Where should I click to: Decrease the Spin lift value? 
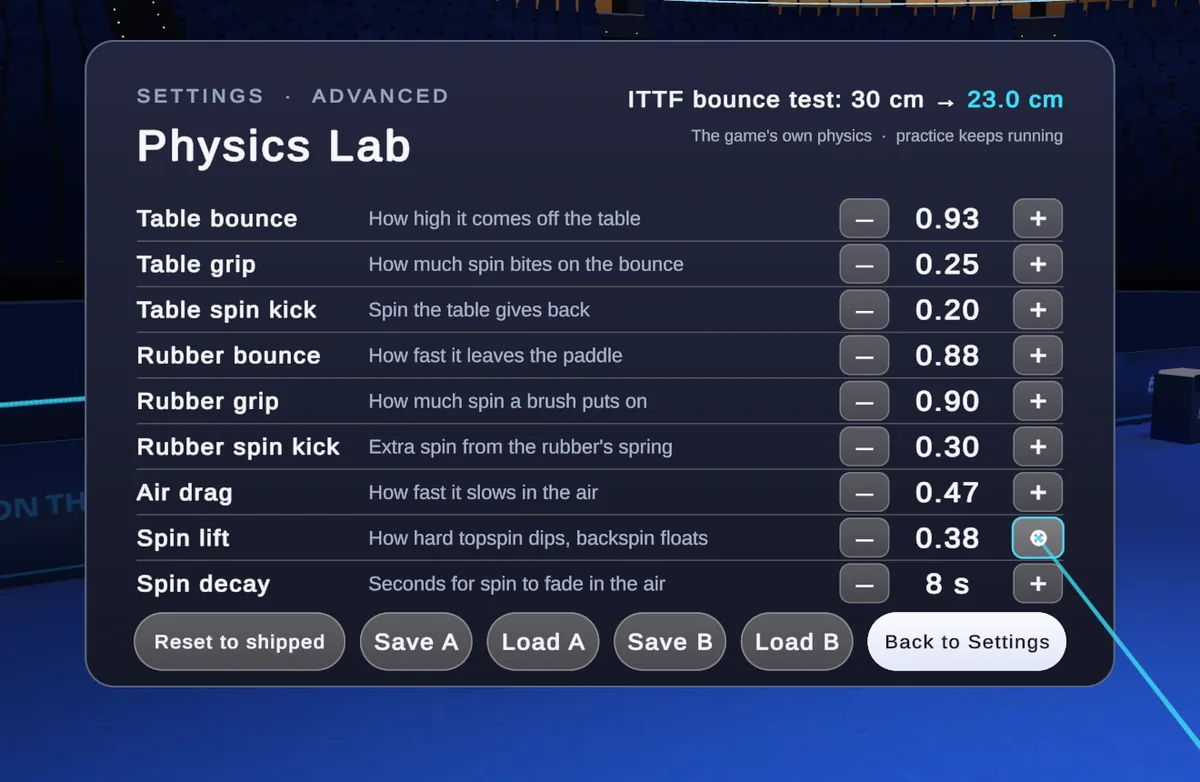pos(864,538)
